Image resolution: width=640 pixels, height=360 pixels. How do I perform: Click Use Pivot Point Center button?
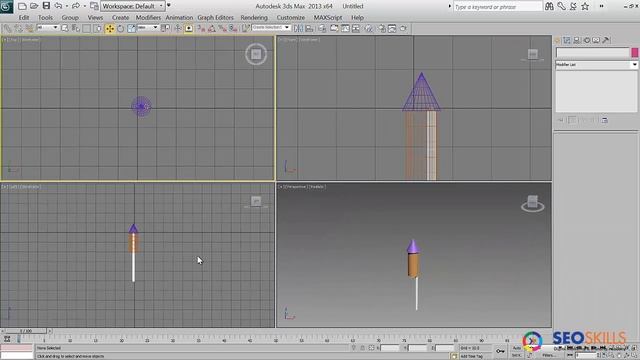click(165, 28)
